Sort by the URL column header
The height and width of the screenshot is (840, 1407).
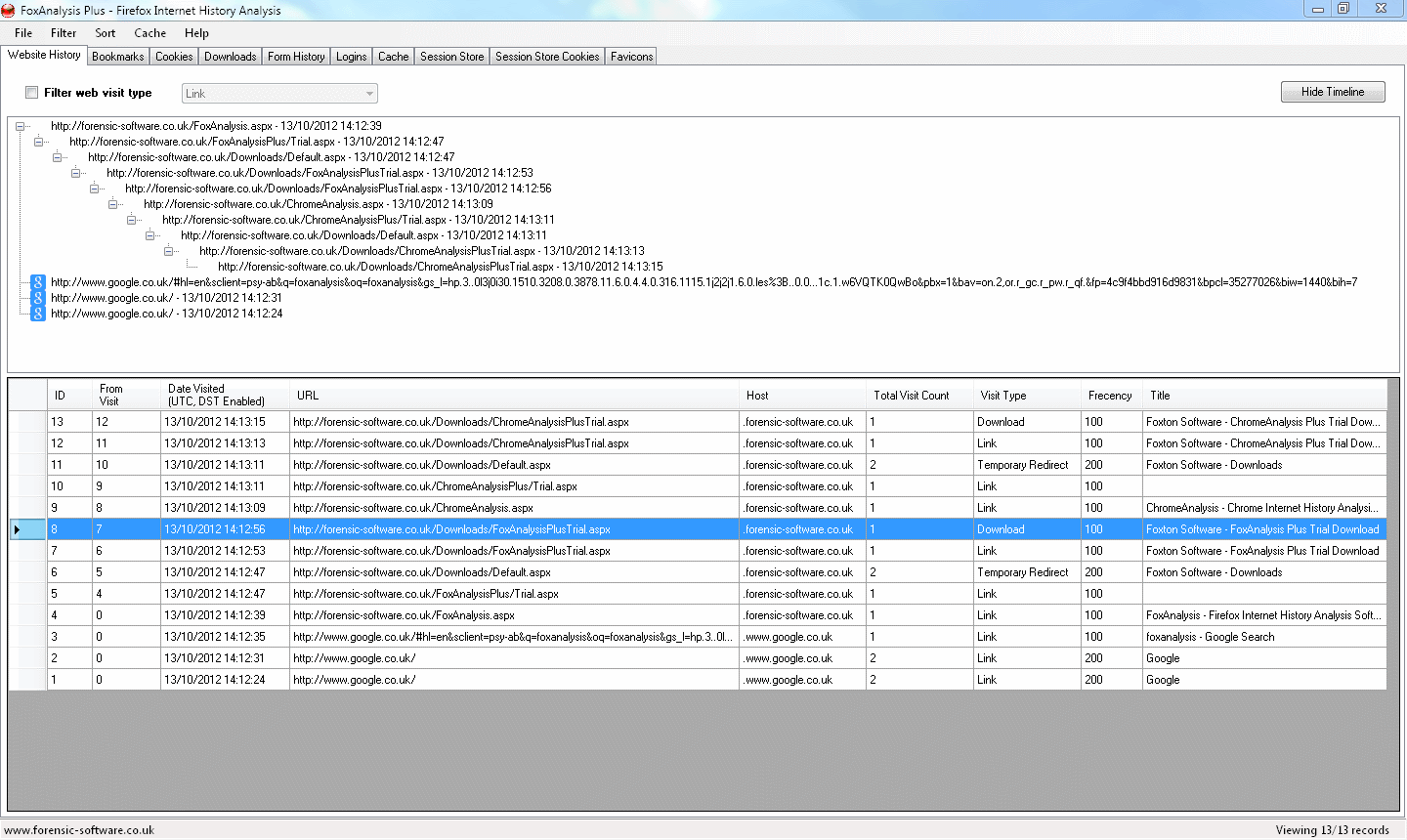pyautogui.click(x=515, y=396)
